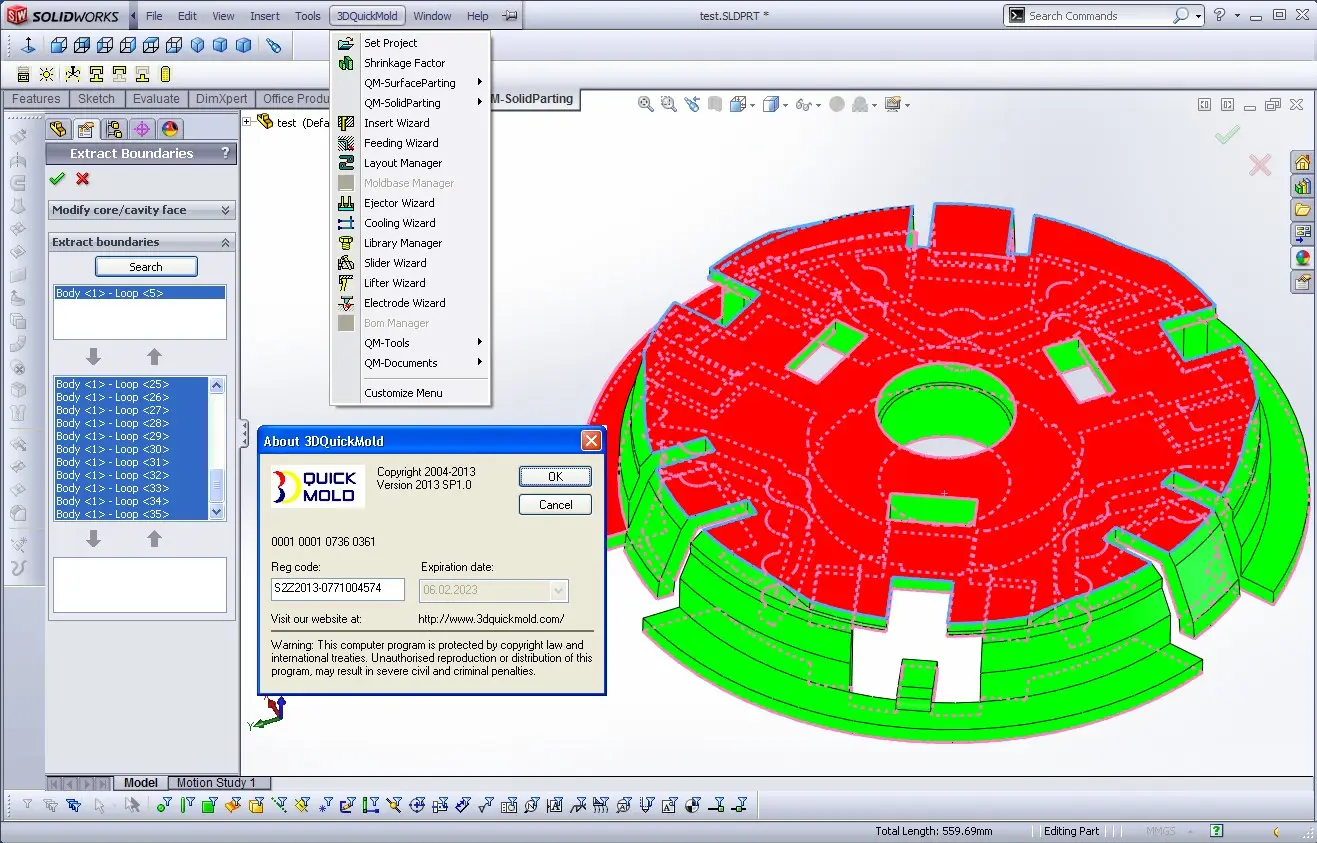
Task: Click the yellow battery-shaped toolbar icon
Action: [166, 74]
